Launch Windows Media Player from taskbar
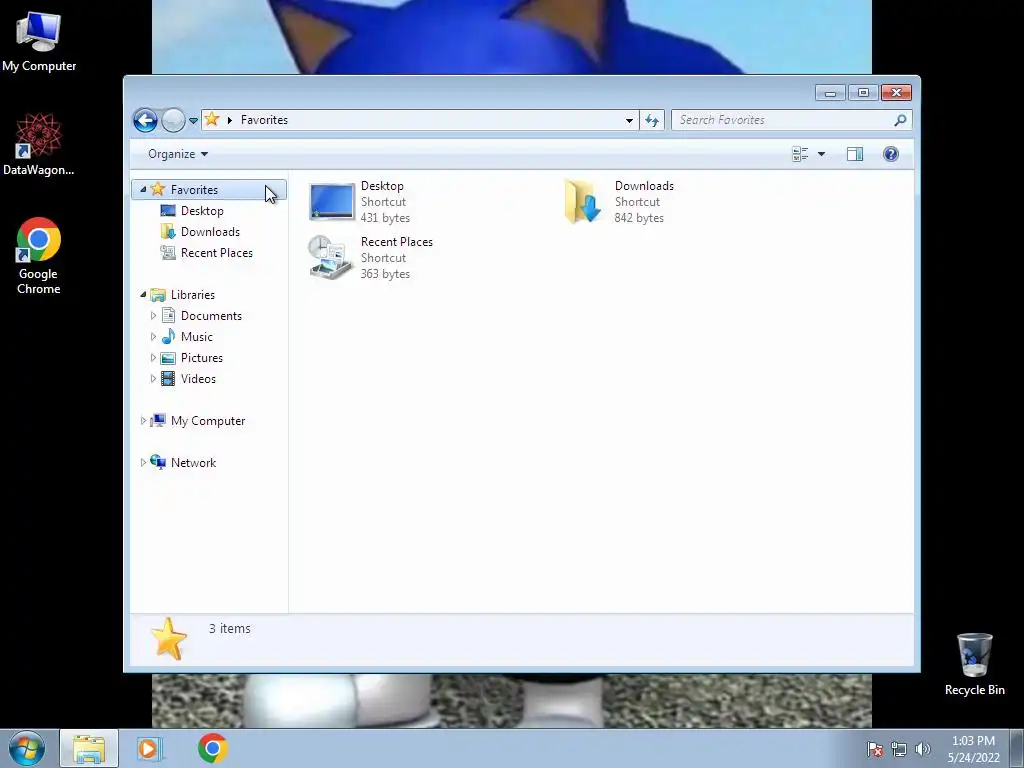Screen dimensions: 1024x768 (150, 748)
